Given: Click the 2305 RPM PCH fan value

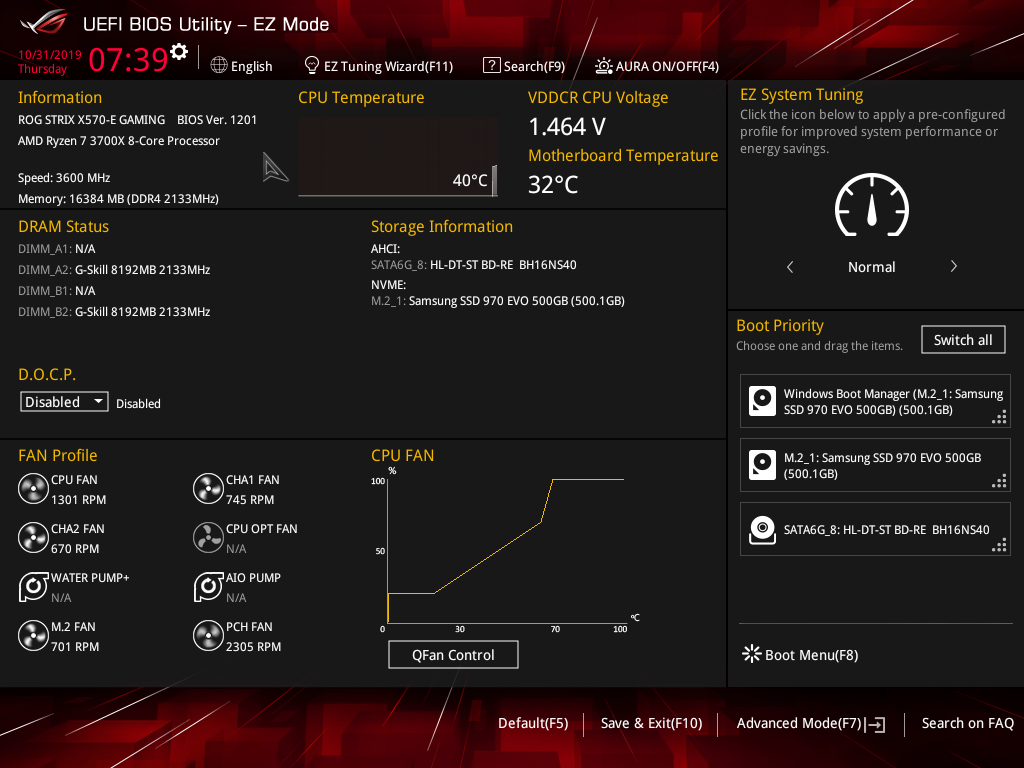Looking at the screenshot, I should [x=253, y=647].
